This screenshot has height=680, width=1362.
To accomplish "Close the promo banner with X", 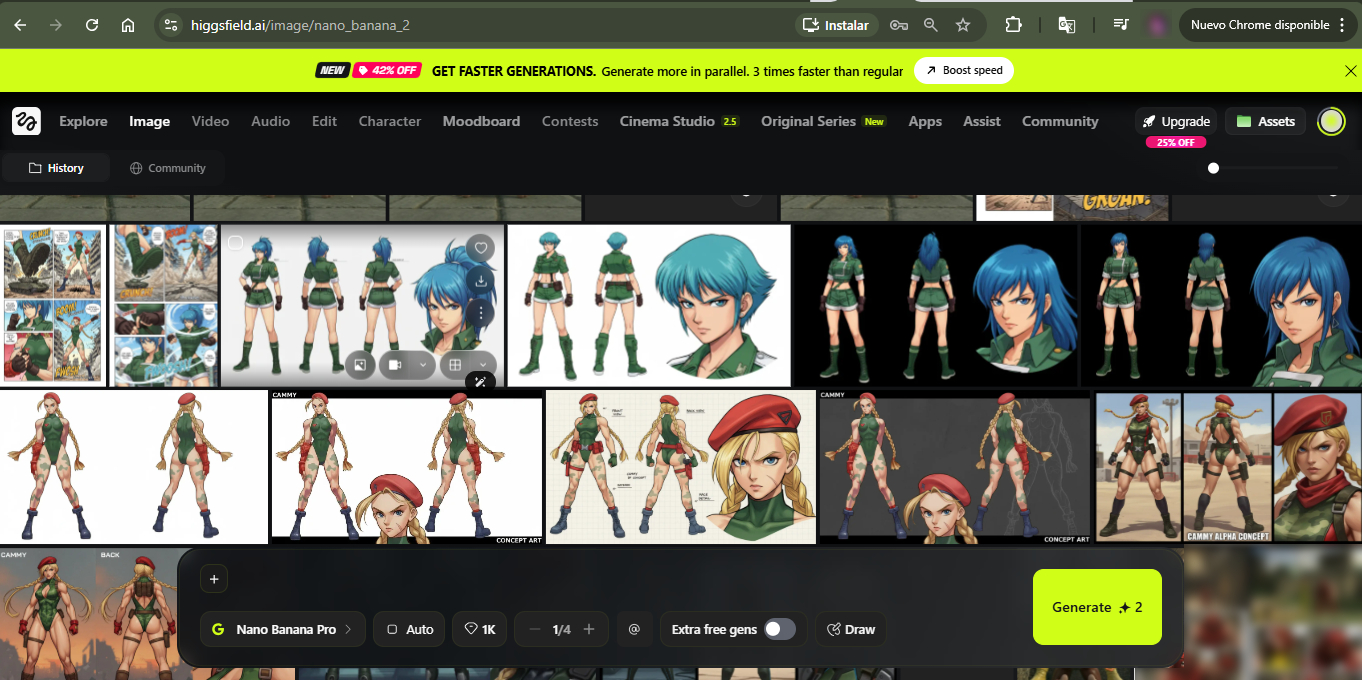I will point(1351,71).
